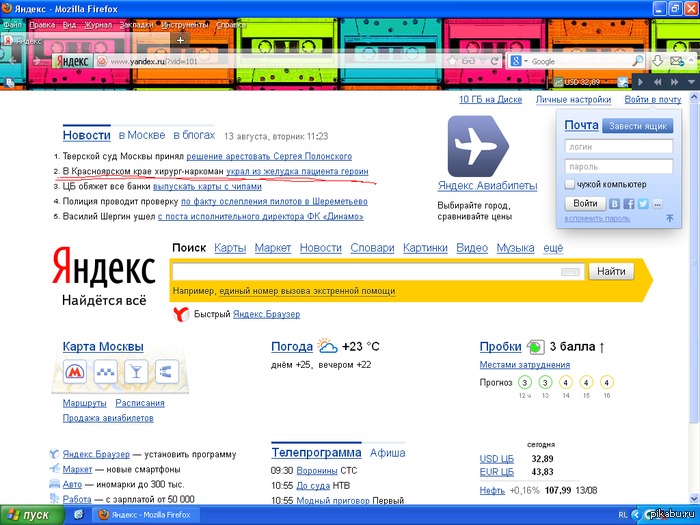
Task: Open the Картинки search link
Action: coord(425,248)
